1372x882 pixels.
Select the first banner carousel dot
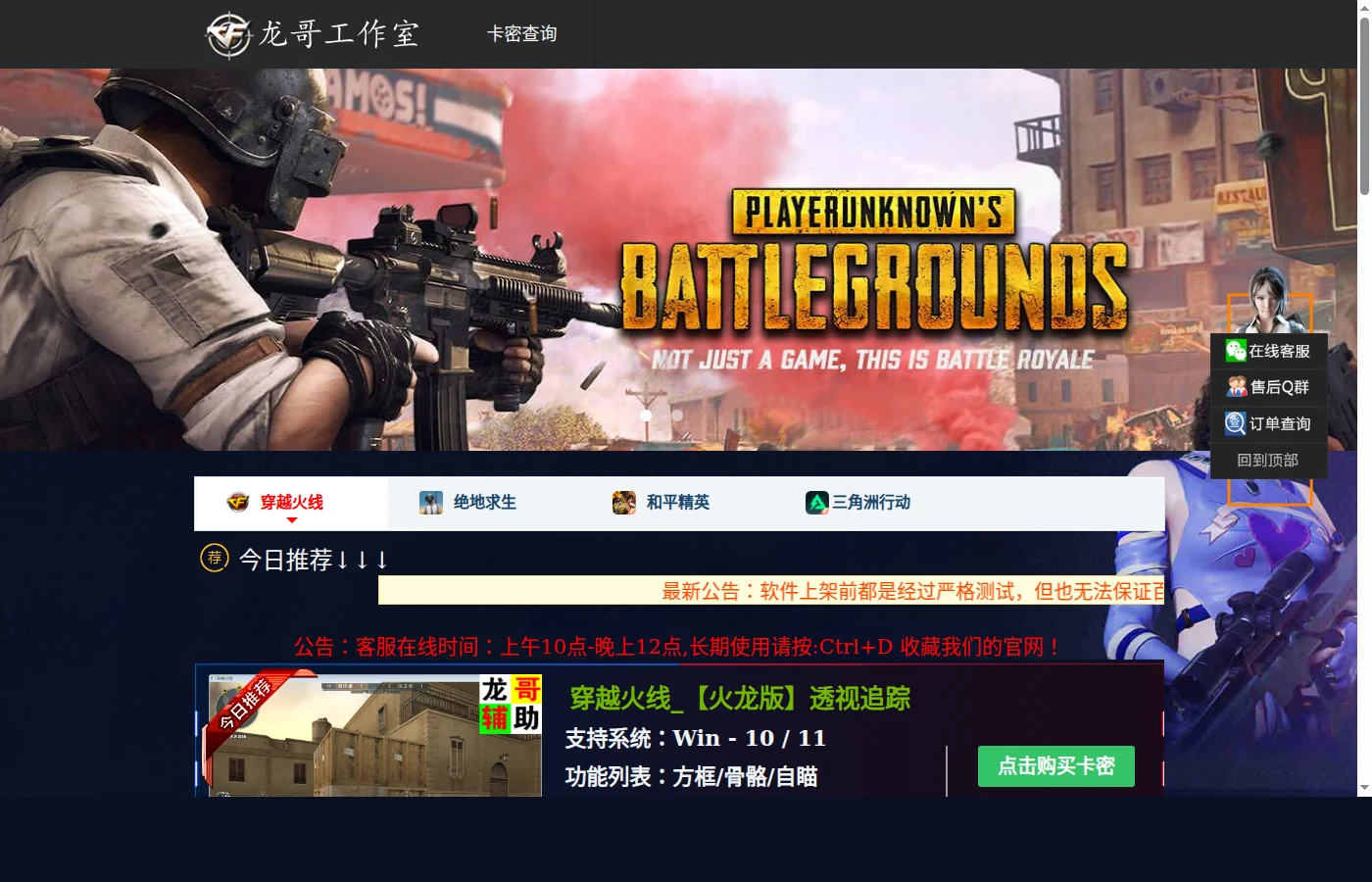click(646, 415)
